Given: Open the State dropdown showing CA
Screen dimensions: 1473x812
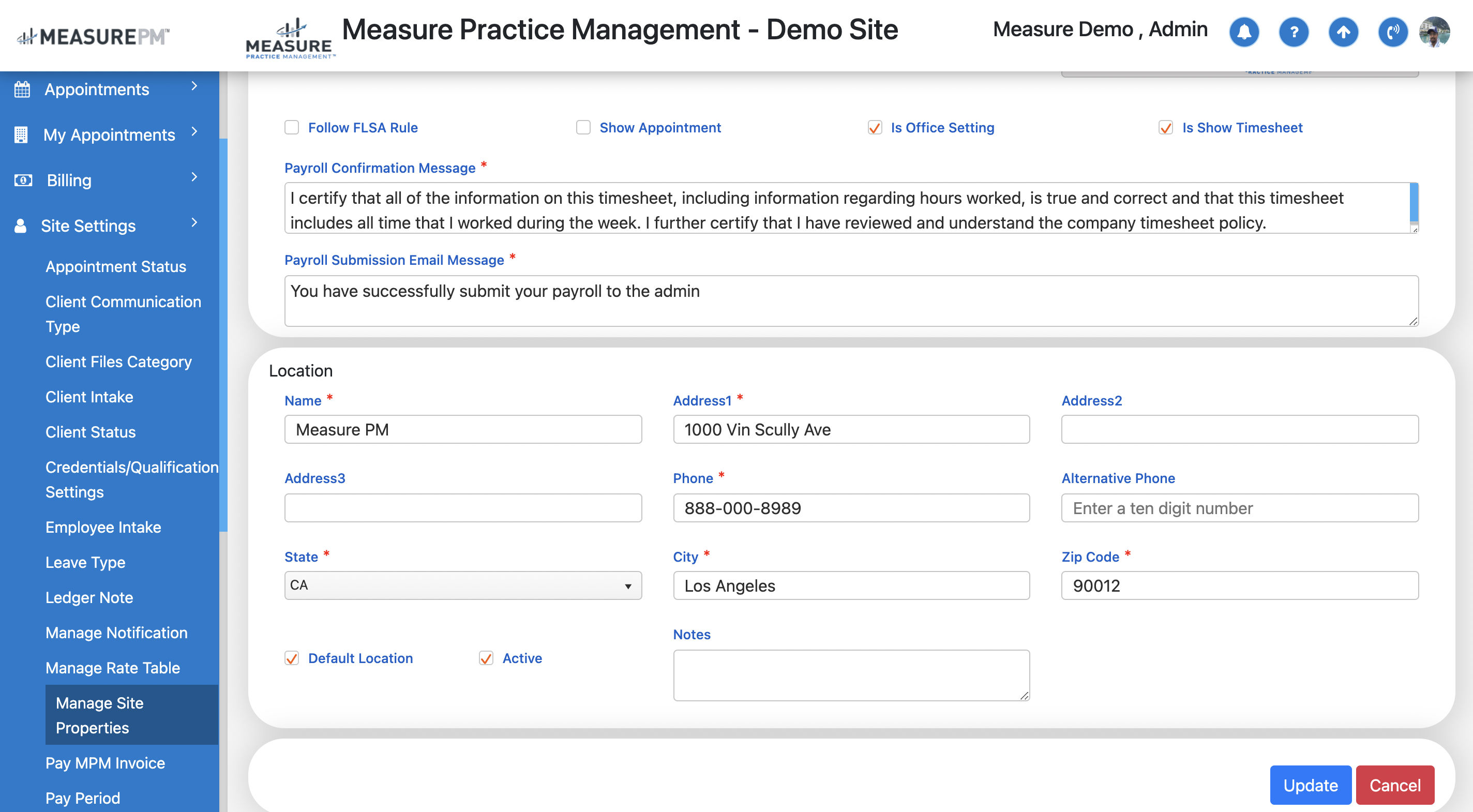Looking at the screenshot, I should (462, 585).
